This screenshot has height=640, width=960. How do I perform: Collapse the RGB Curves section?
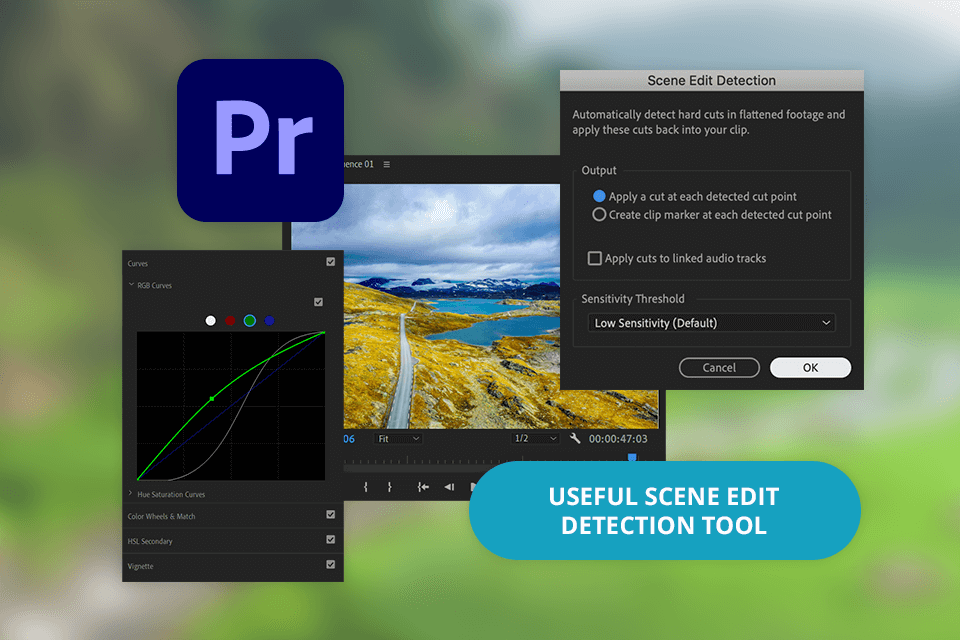point(131,285)
